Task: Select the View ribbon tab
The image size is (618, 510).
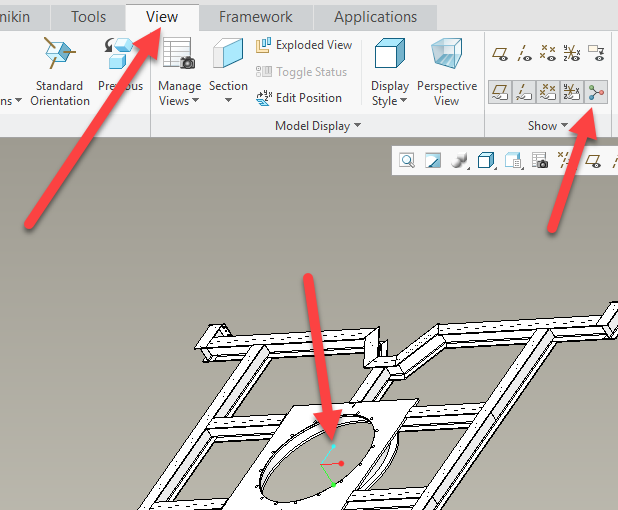Action: [x=162, y=17]
